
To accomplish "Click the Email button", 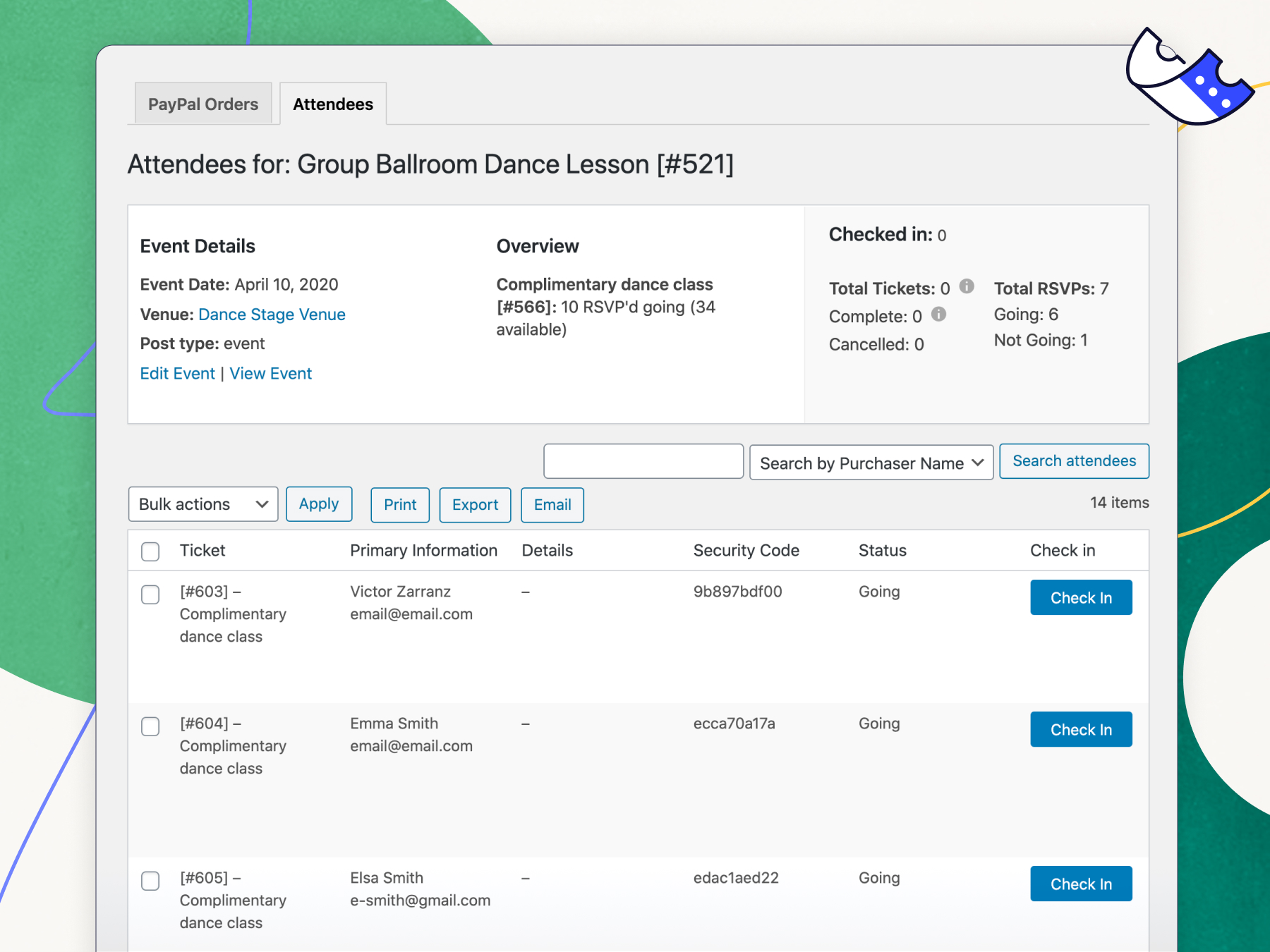I will pos(552,505).
